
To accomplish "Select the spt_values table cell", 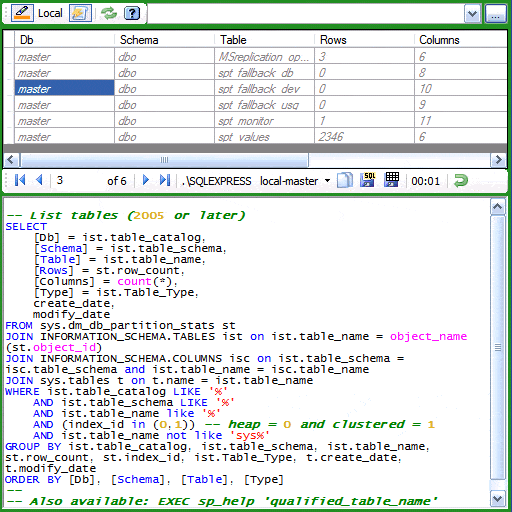I will coord(264,136).
